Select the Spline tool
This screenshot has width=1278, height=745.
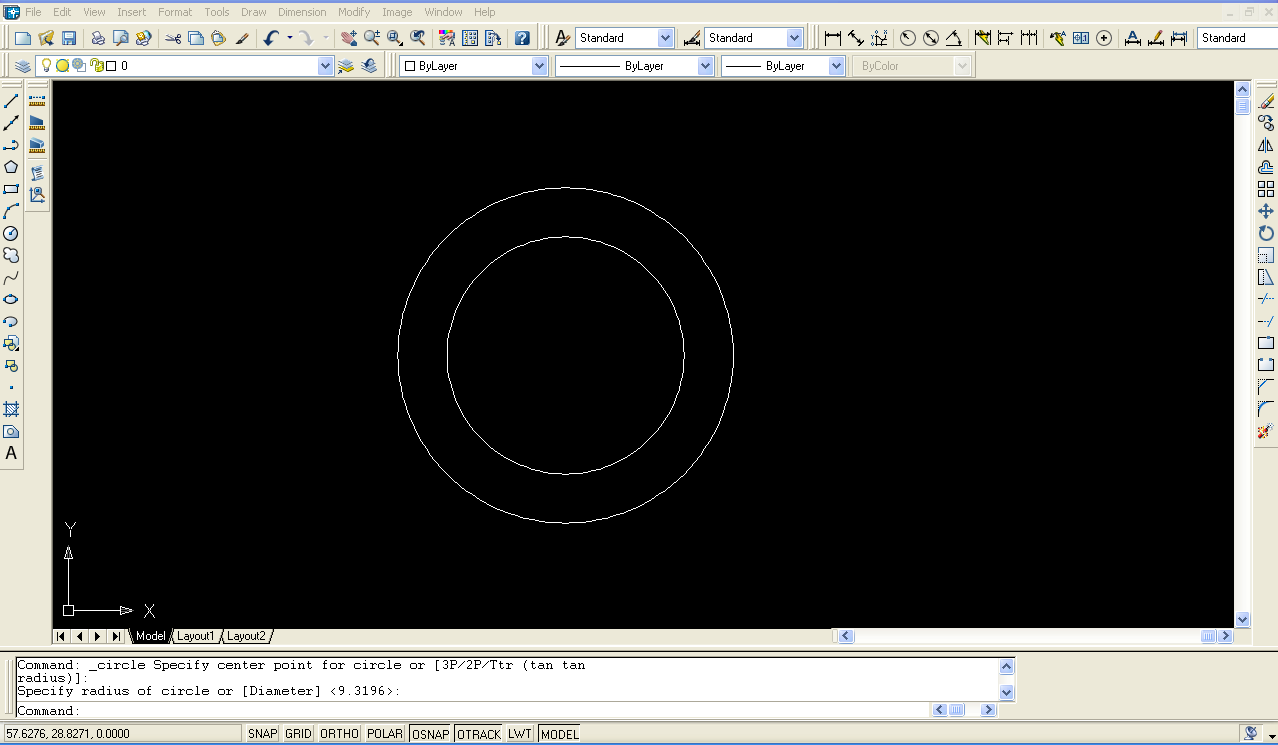point(11,277)
